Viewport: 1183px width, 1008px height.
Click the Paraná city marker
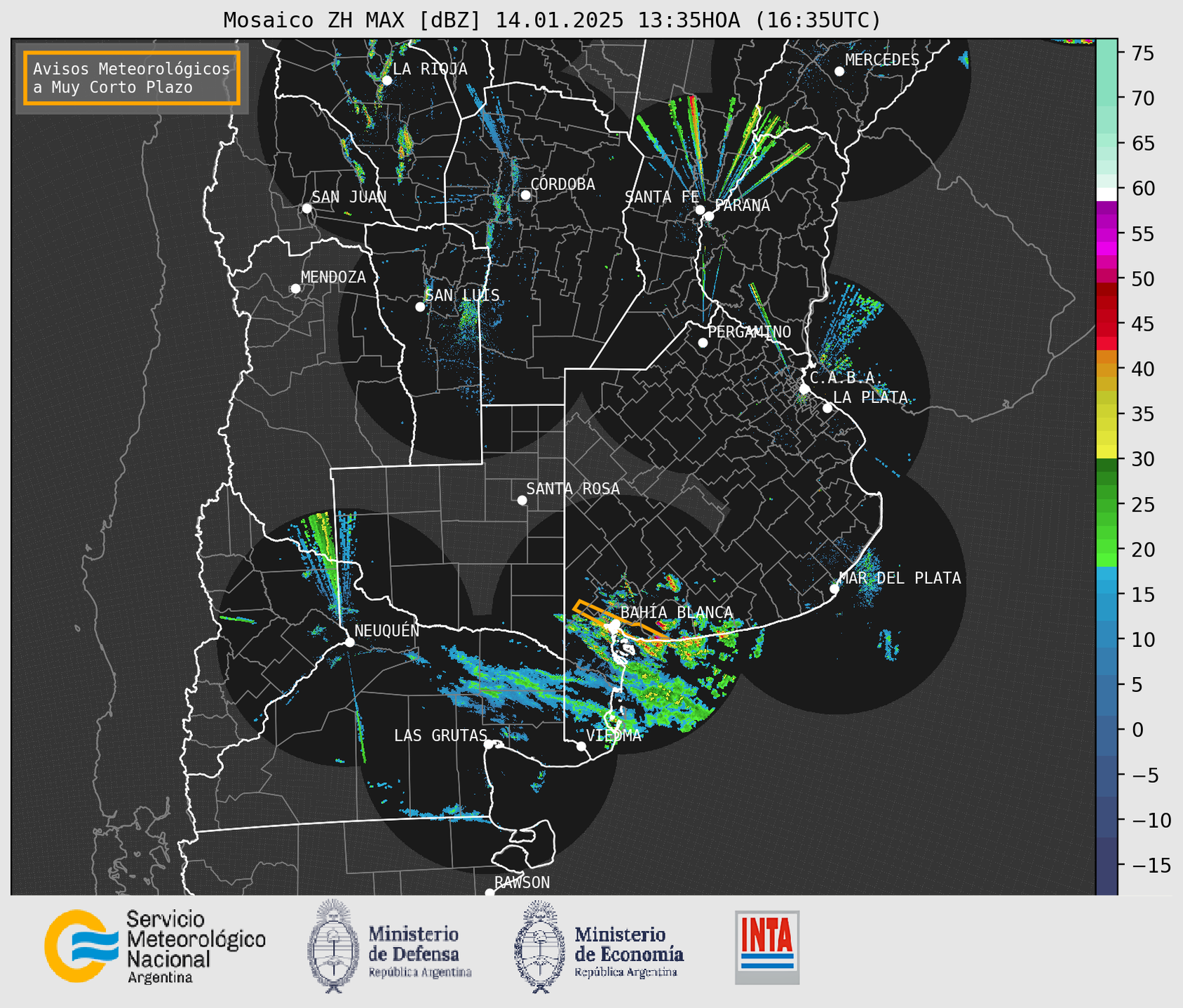709,216
